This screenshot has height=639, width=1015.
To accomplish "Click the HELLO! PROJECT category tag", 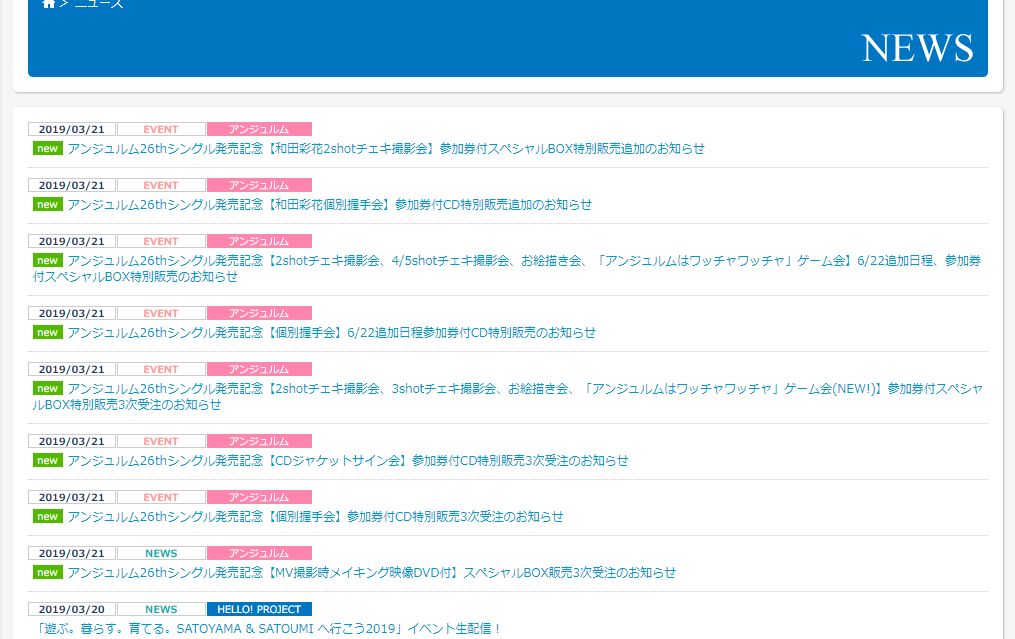I will coord(259,609).
